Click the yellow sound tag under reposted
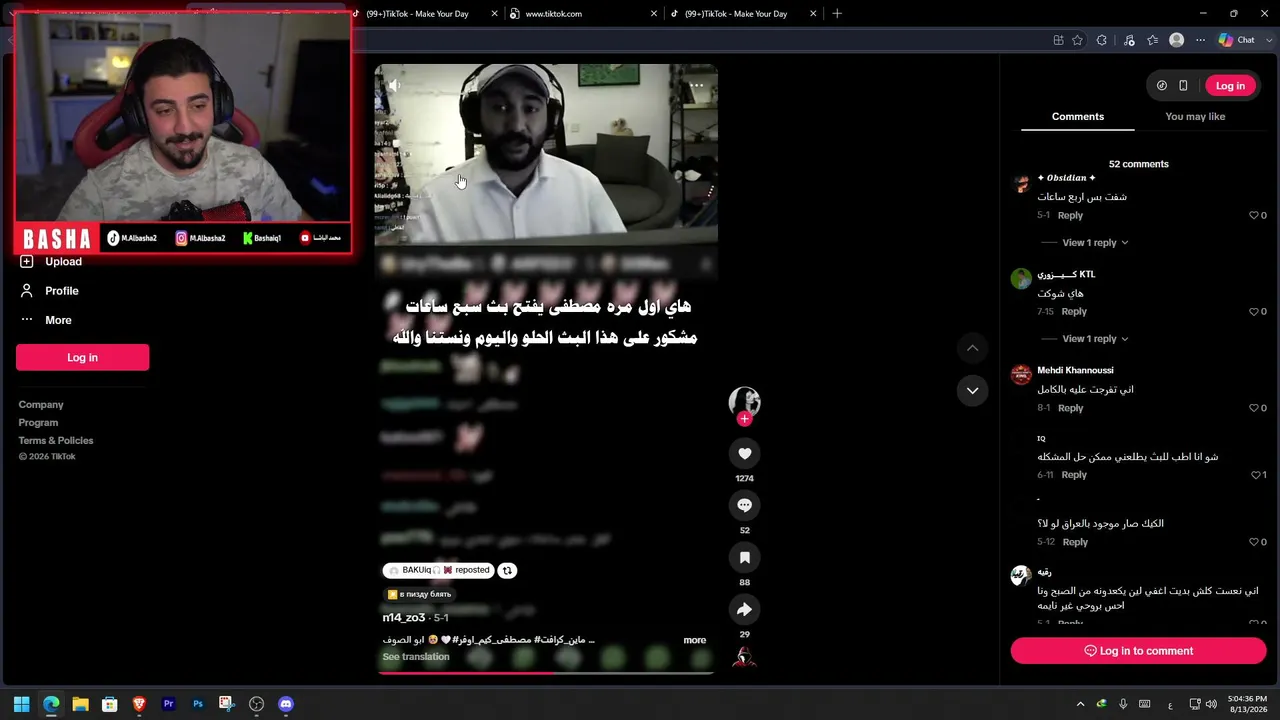The width and height of the screenshot is (1280, 720). tap(420, 594)
